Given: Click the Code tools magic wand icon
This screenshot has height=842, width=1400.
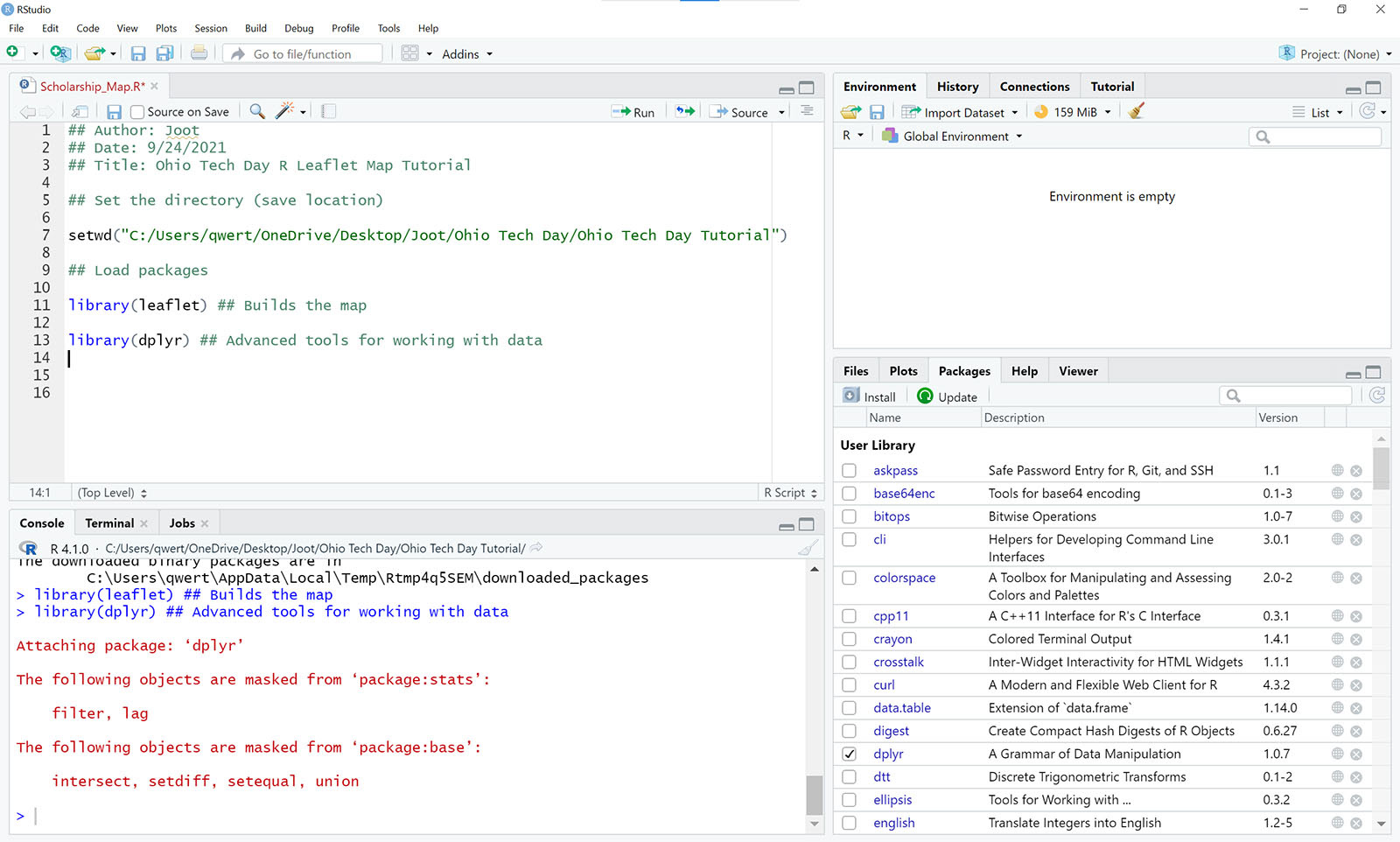Looking at the screenshot, I should (284, 111).
